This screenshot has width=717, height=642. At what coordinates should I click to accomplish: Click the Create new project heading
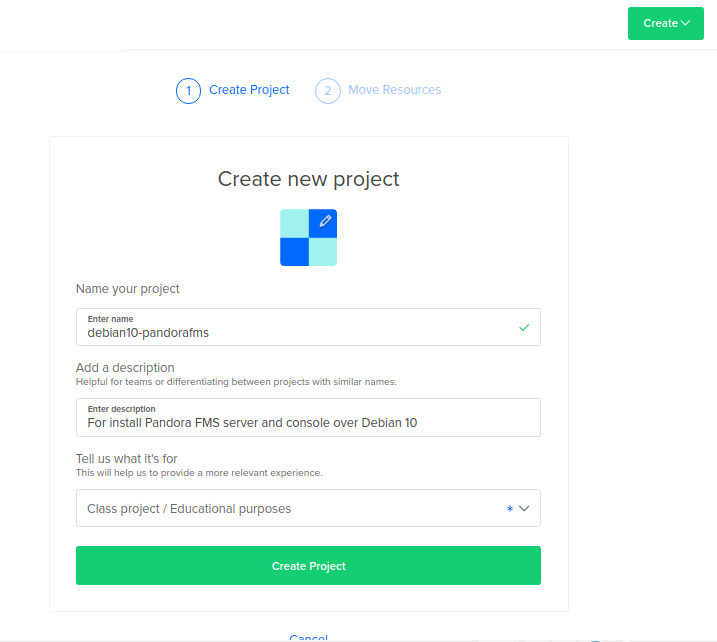(308, 179)
